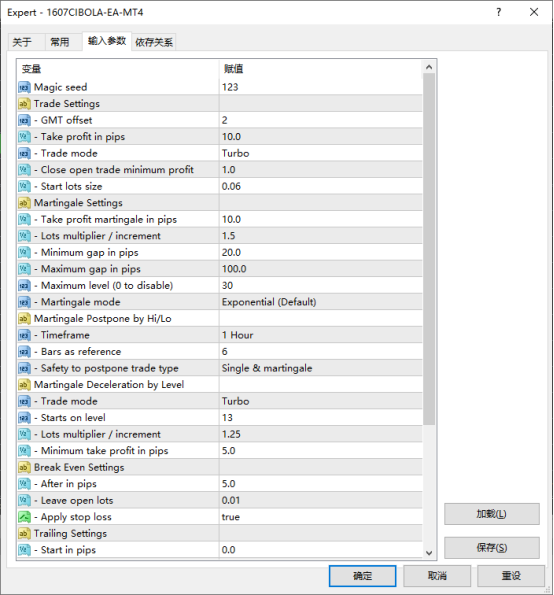Click the icon next to Start lots size

tap(24, 186)
